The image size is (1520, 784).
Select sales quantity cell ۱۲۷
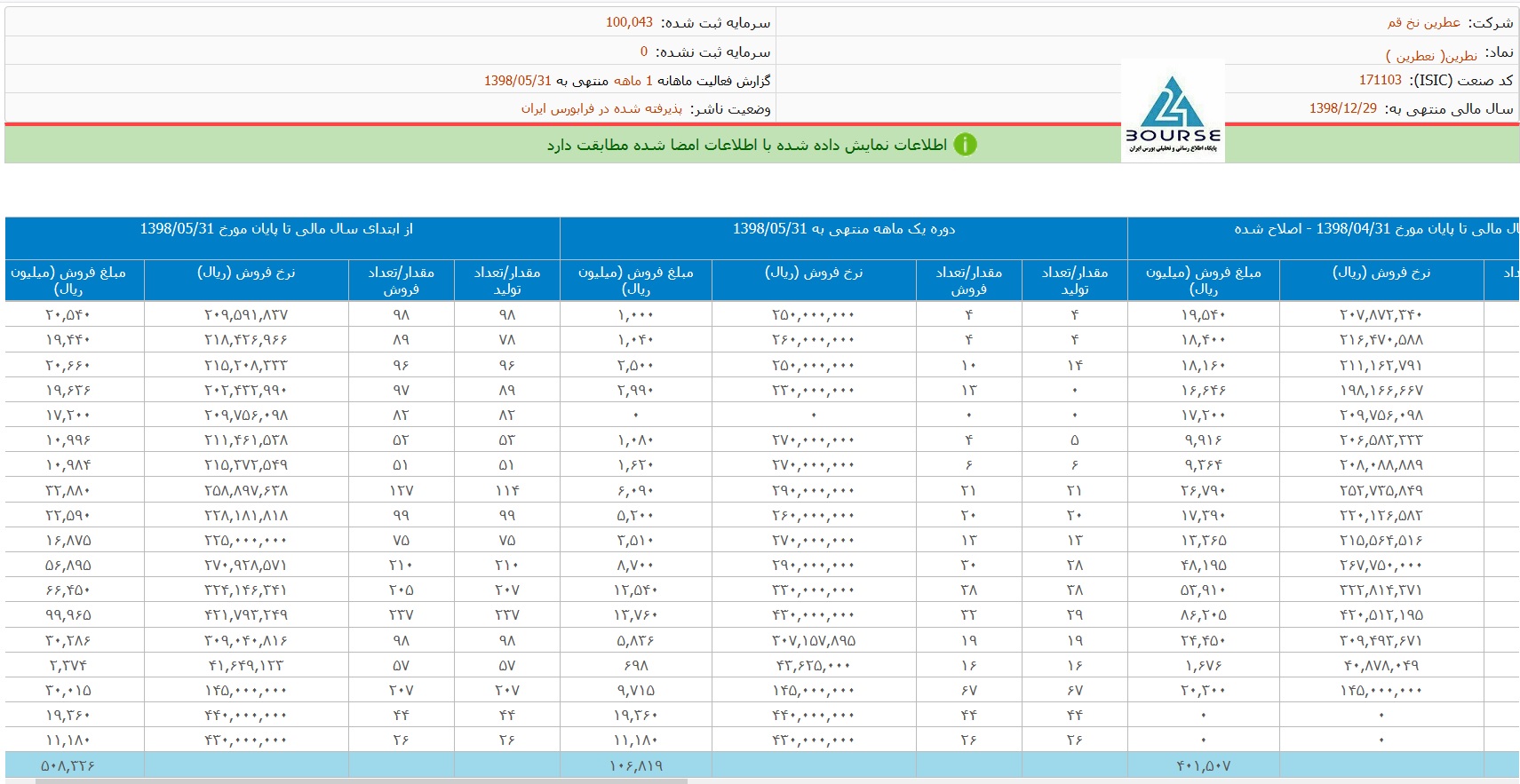coord(402,490)
